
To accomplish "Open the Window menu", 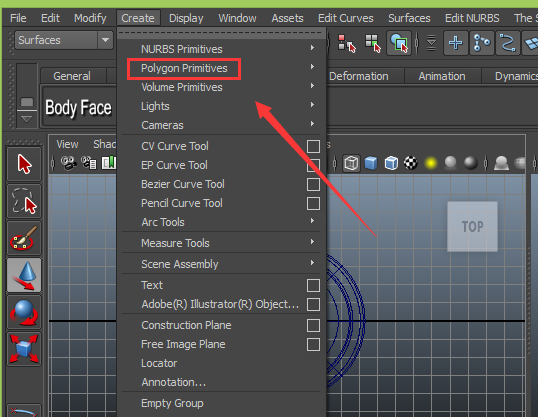I will point(237,18).
